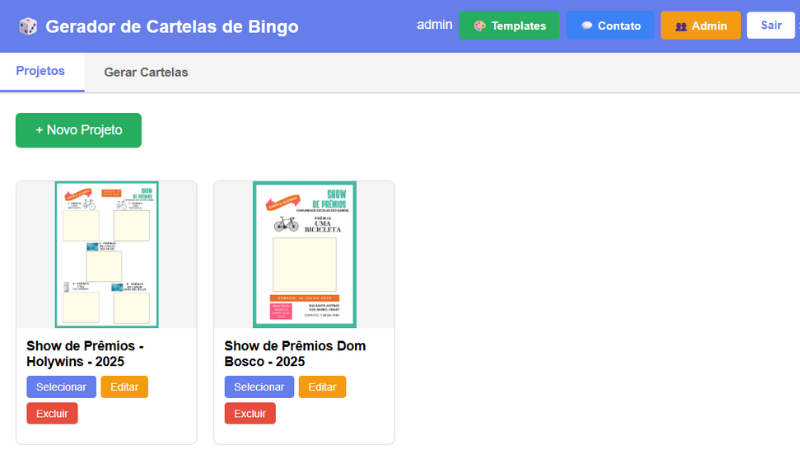The height and width of the screenshot is (450, 800).
Task: Select the Dom Bosco 2025 project
Action: pos(259,387)
